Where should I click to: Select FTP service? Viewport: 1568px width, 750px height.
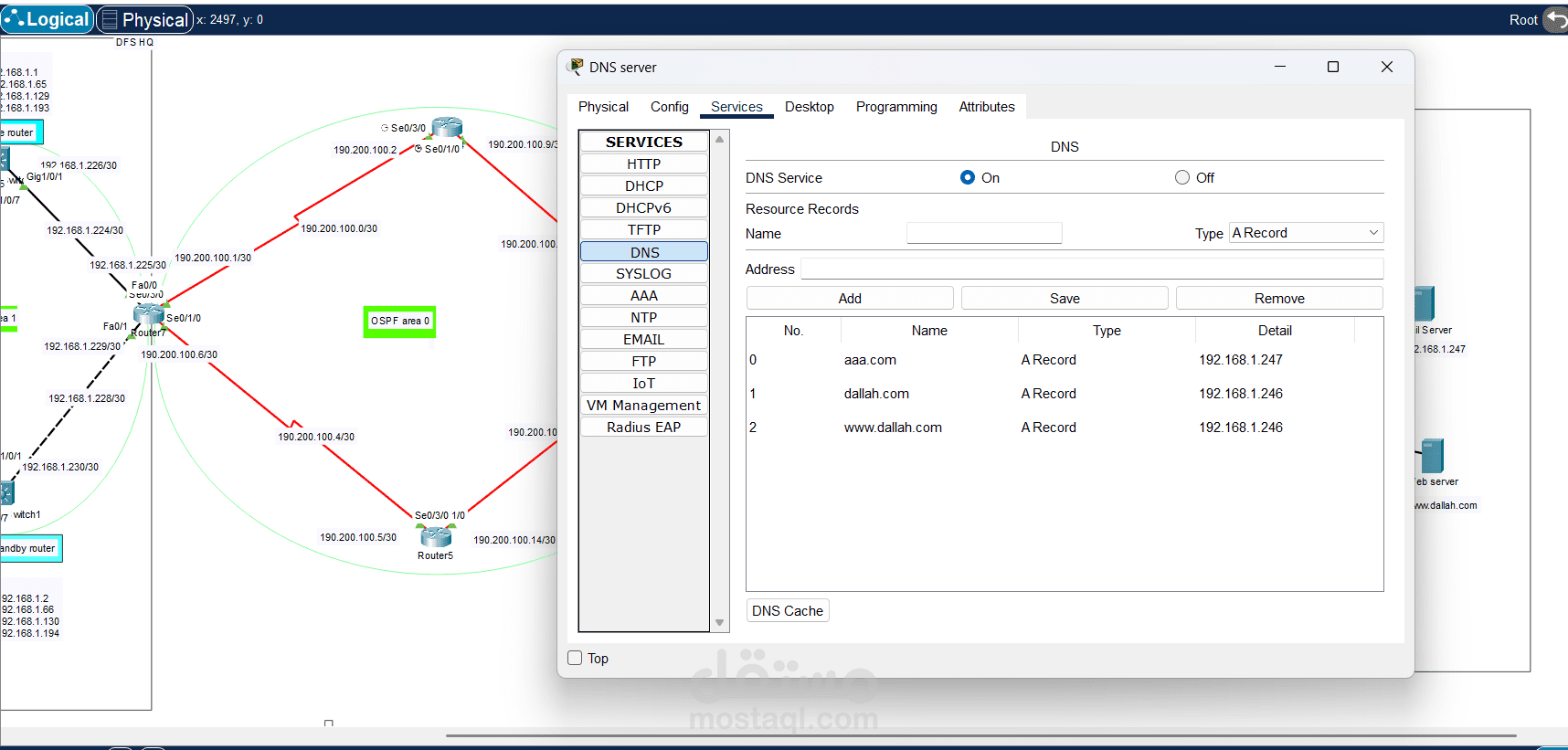click(644, 361)
